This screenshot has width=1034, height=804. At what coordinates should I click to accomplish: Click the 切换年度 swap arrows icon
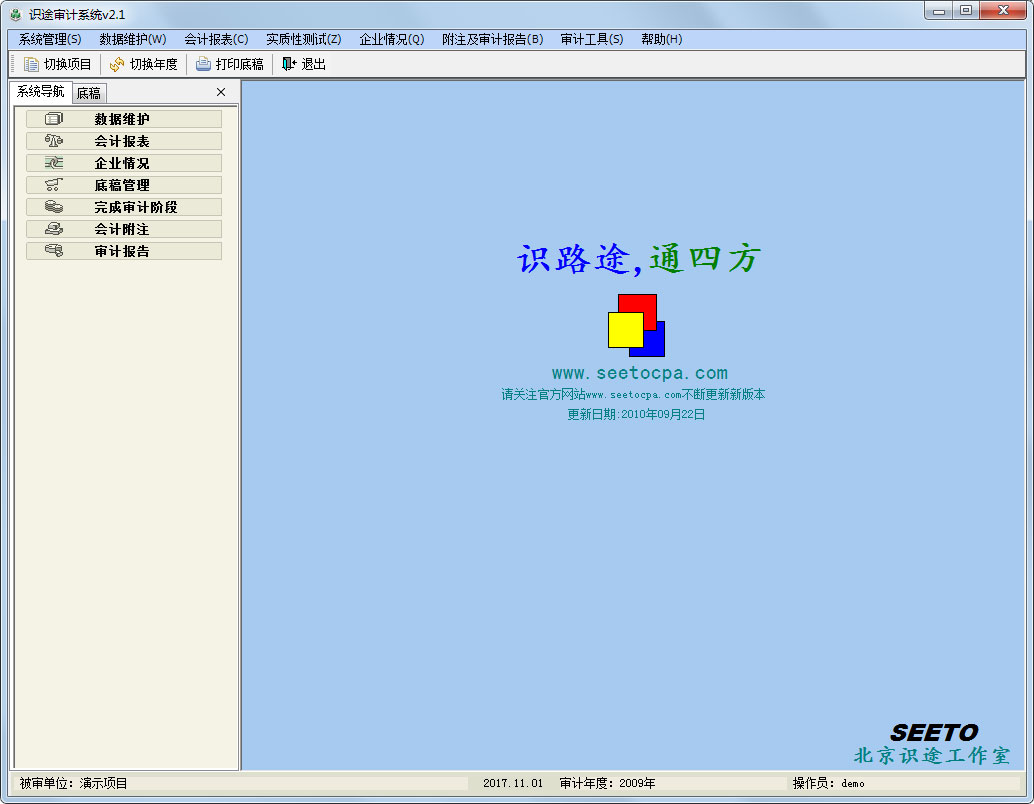(117, 64)
